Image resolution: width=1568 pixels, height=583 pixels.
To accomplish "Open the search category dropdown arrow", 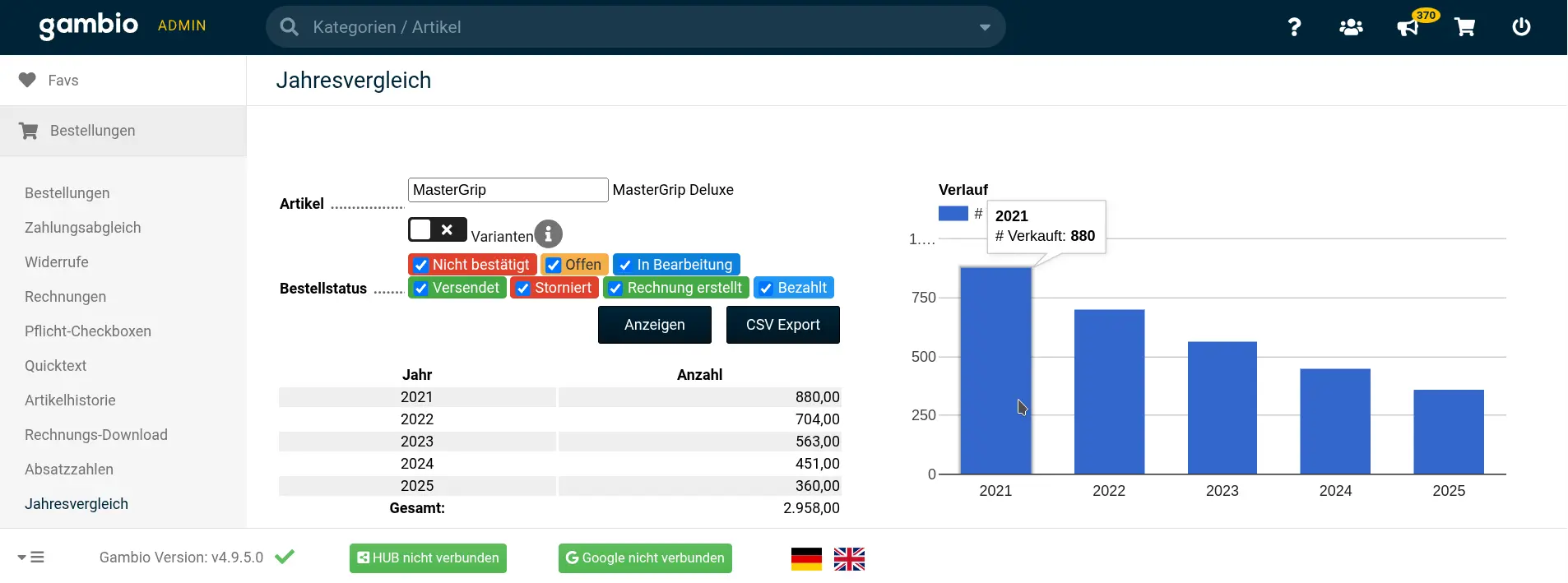I will 985,27.
